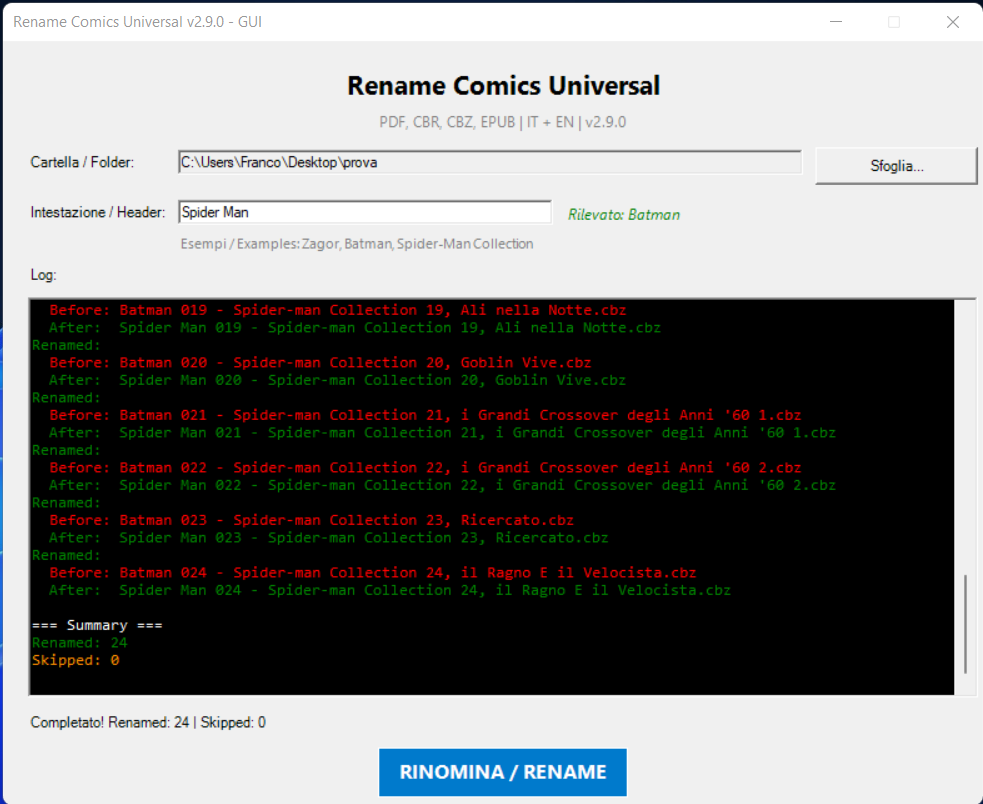
Task: Click the Esempi / Examples hint text
Action: 355,243
